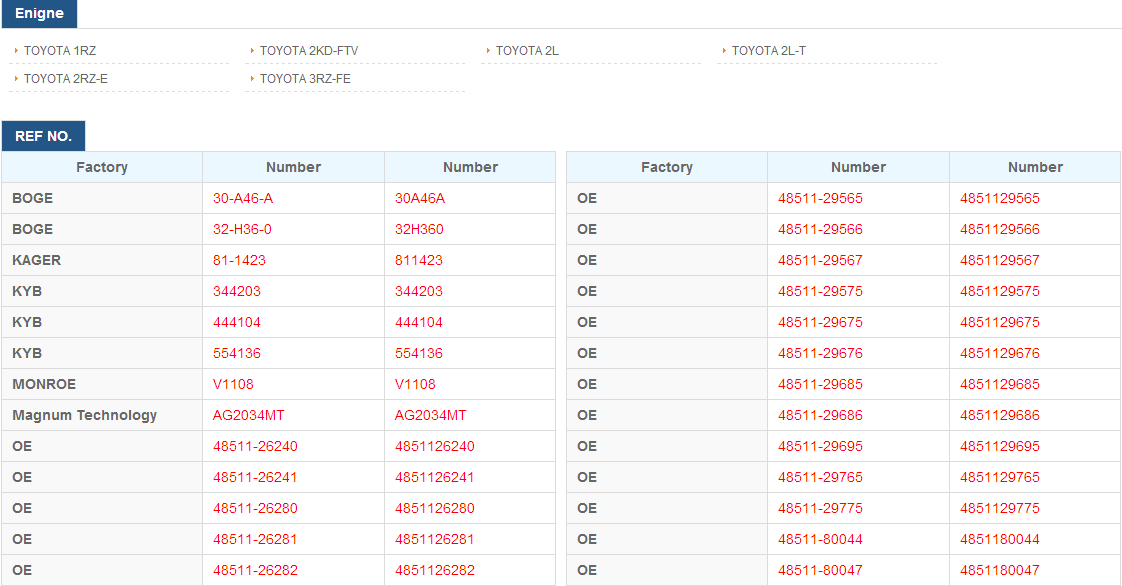The height and width of the screenshot is (586, 1122).
Task: Click OE number 4851129566
Action: click(x=1000, y=230)
